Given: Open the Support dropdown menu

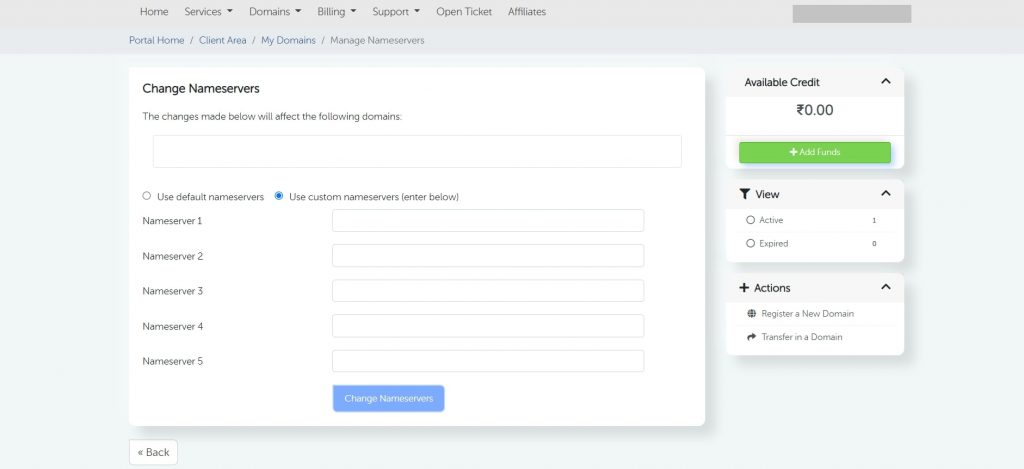Looking at the screenshot, I should click(x=396, y=12).
